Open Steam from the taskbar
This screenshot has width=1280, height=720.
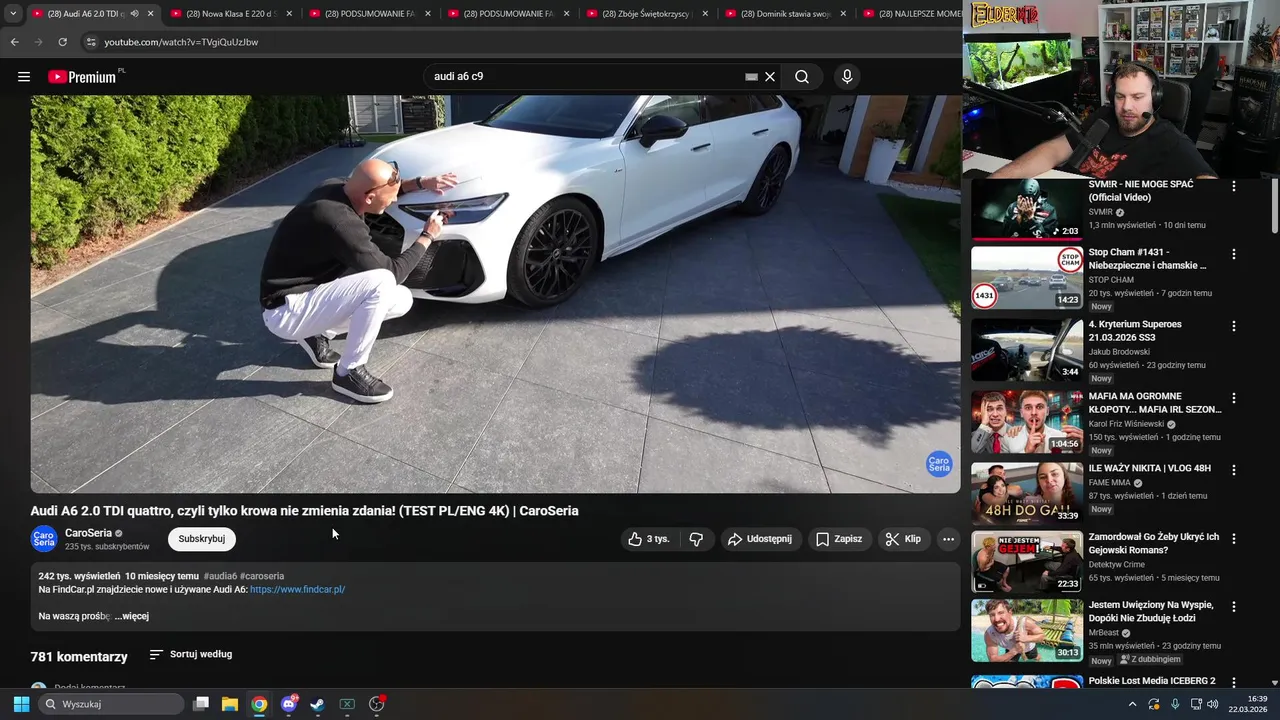tap(317, 704)
